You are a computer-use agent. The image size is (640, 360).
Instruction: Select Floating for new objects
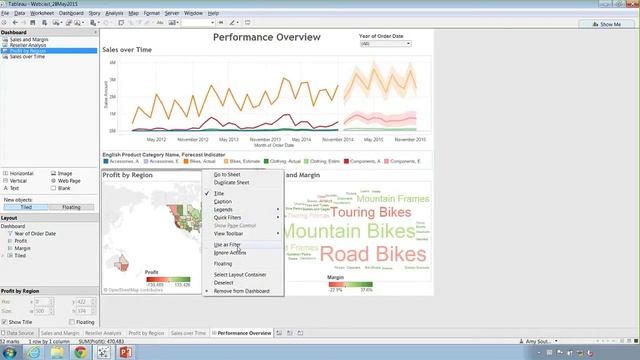(x=71, y=207)
